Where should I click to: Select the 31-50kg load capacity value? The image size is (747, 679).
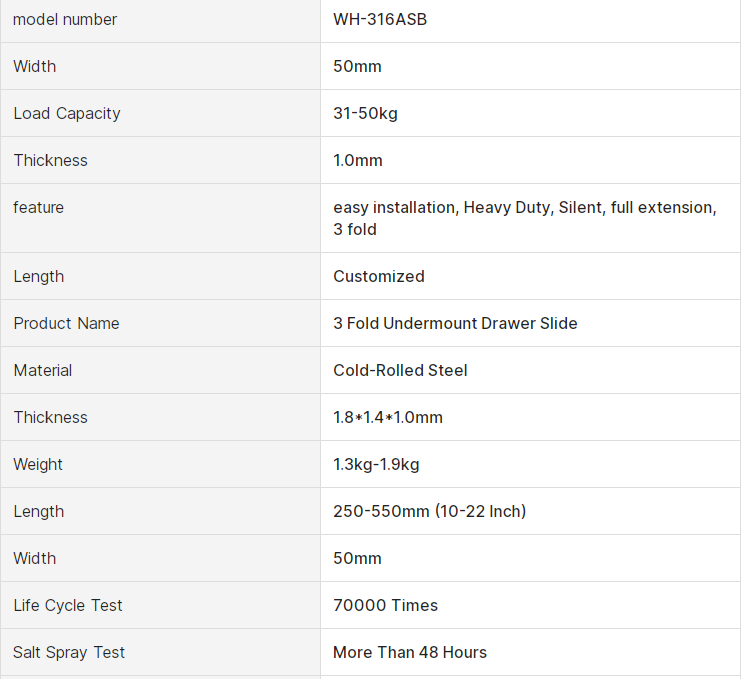365,113
